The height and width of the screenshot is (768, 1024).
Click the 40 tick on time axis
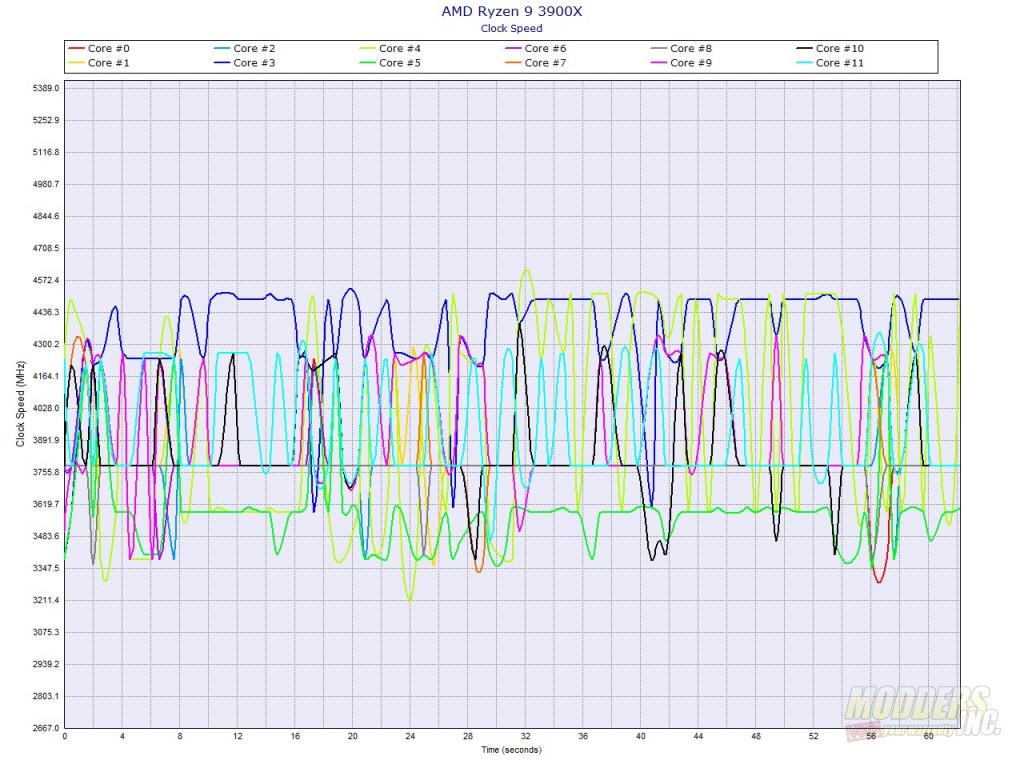[641, 736]
